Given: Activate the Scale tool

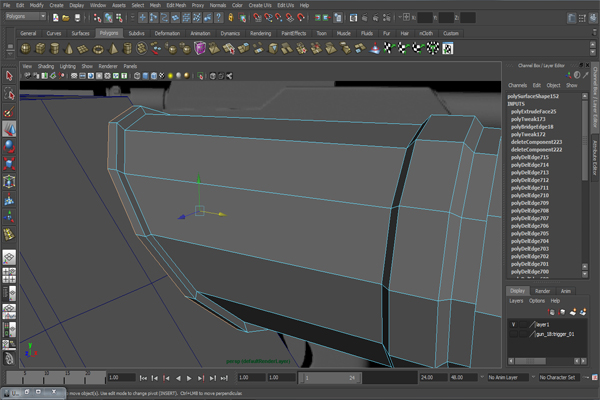Looking at the screenshot, I should tap(9, 164).
